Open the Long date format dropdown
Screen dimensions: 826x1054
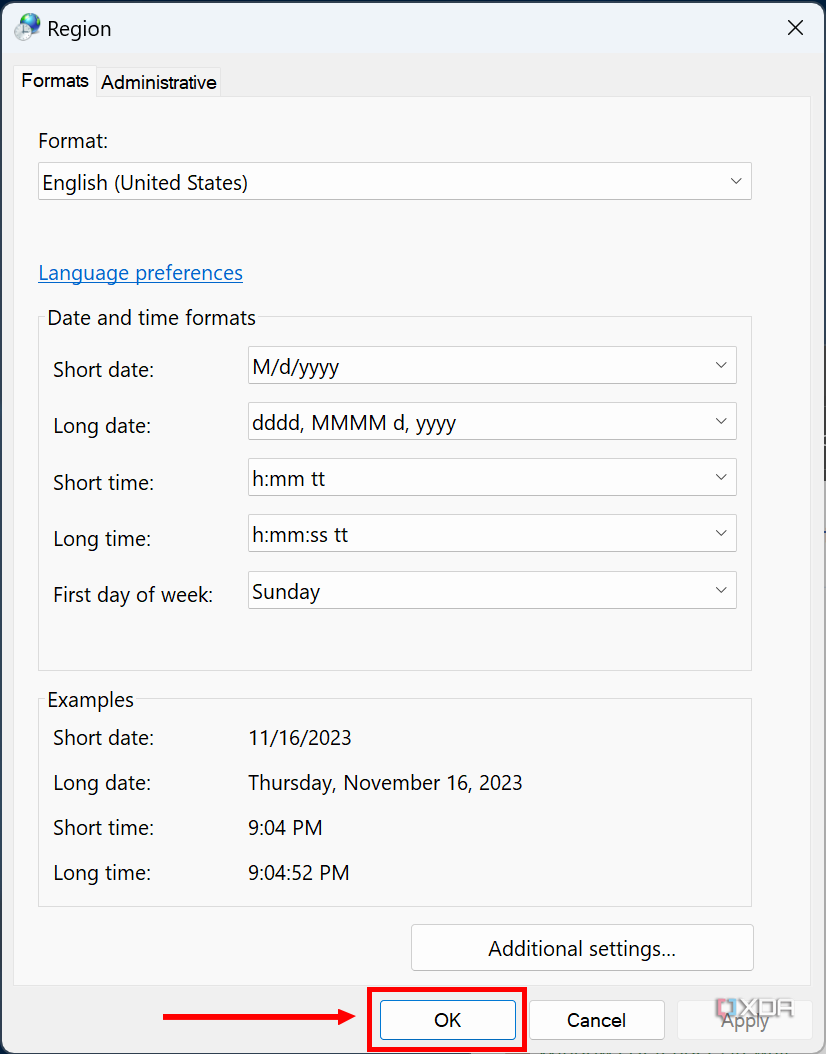(x=492, y=422)
